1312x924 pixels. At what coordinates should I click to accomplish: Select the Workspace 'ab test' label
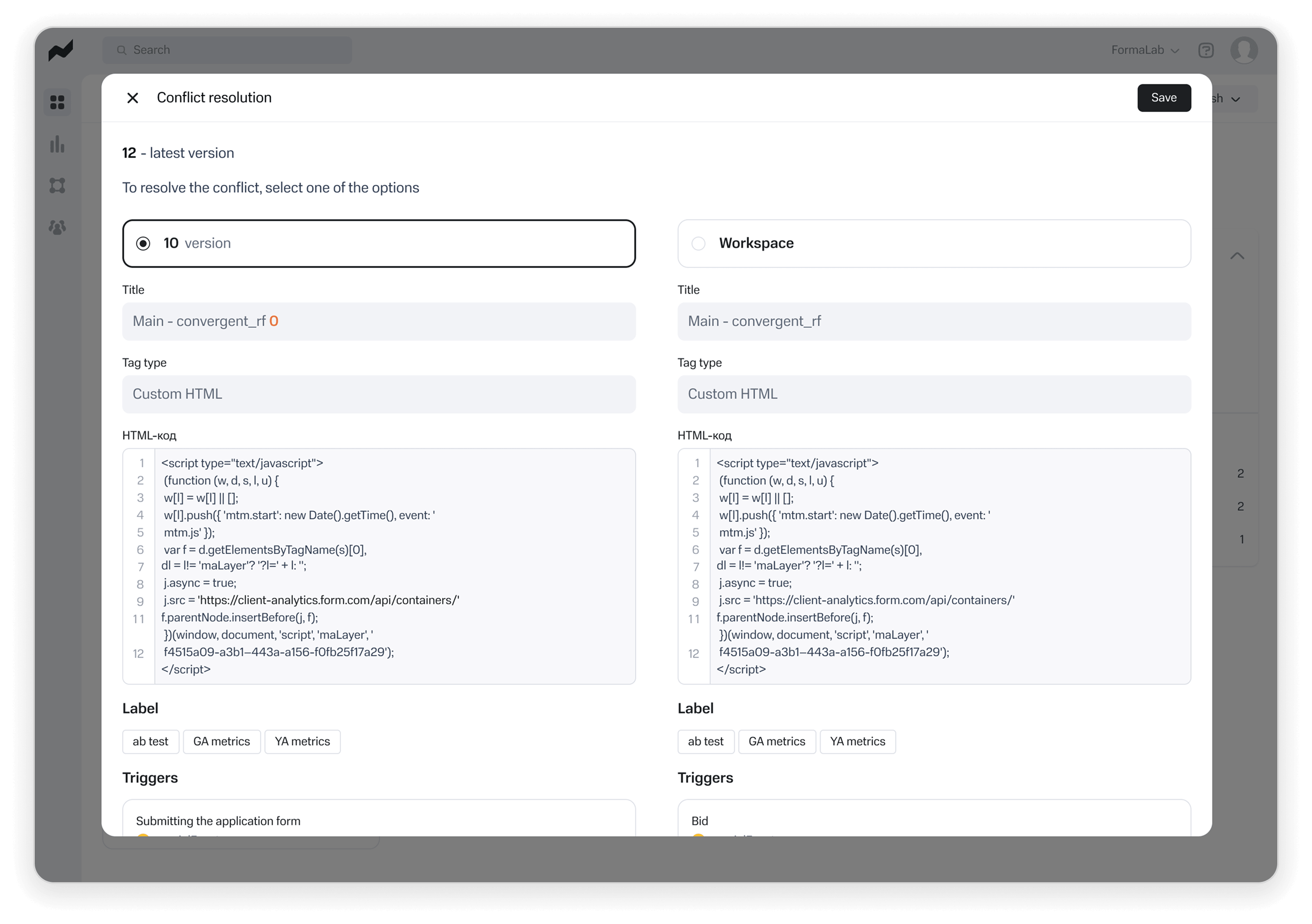(x=706, y=741)
